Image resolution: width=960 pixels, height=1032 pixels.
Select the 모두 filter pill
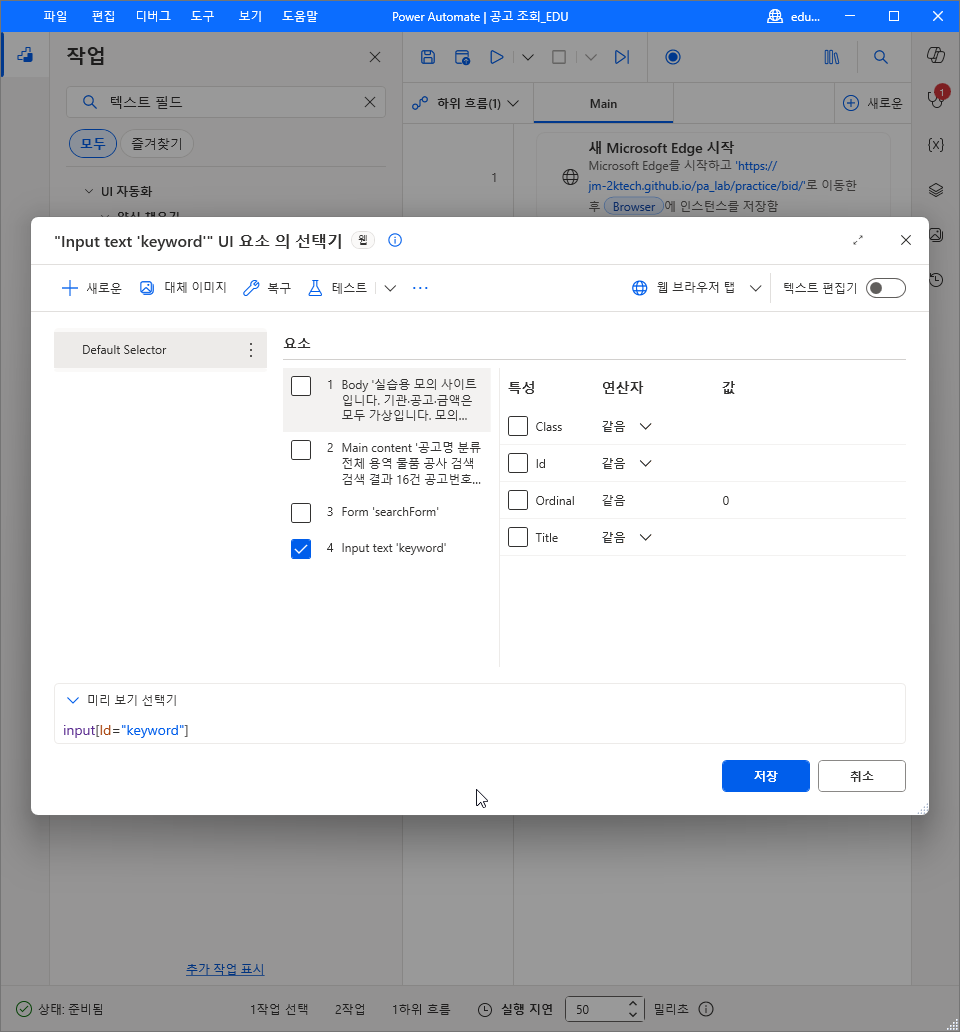click(x=93, y=143)
